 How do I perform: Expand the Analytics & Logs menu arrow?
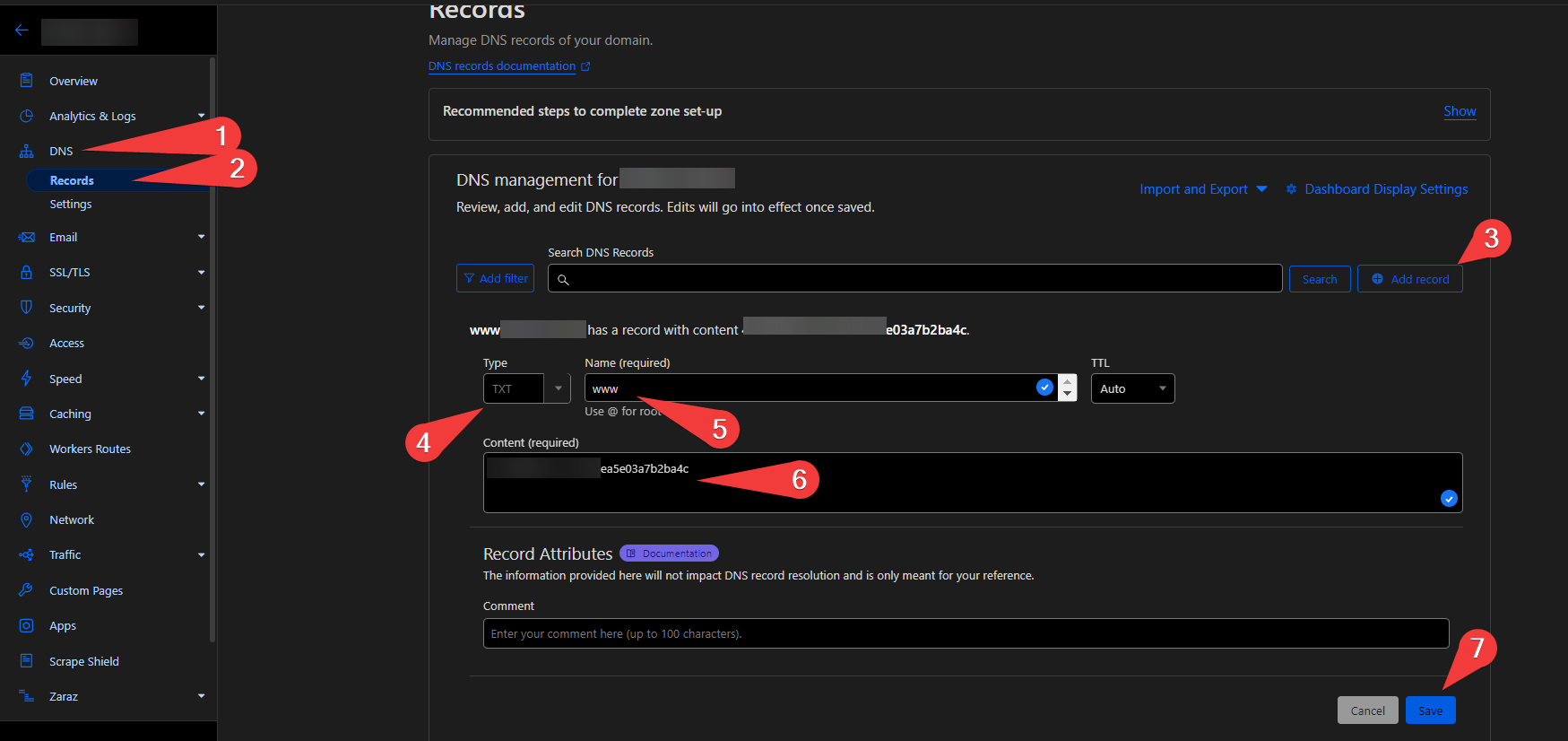coord(201,116)
